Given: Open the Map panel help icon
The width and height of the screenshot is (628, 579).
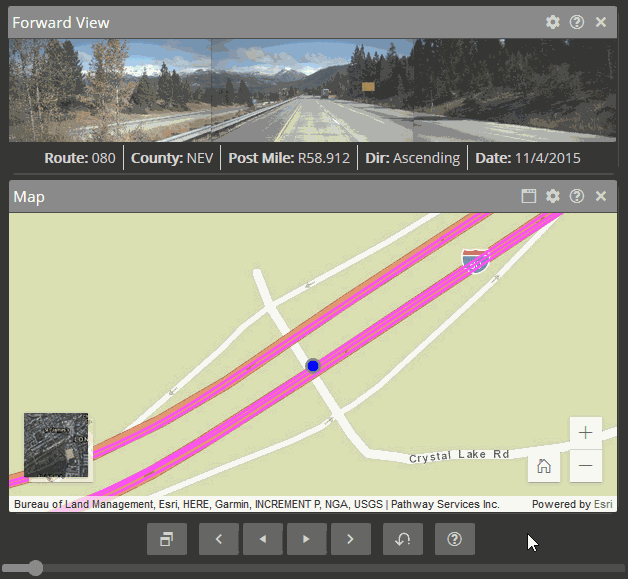Looking at the screenshot, I should [577, 196].
